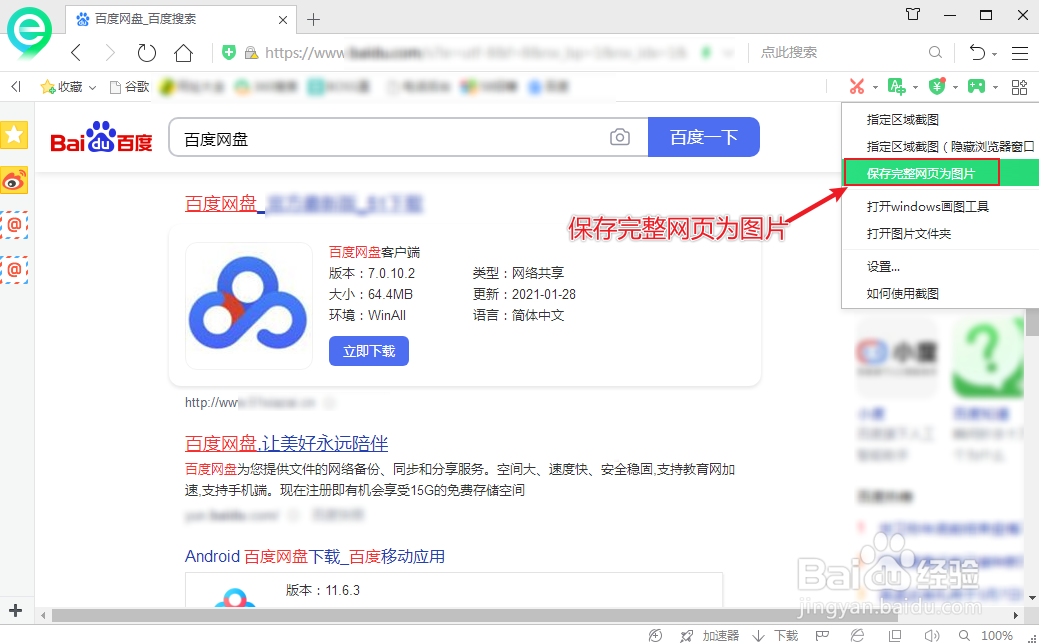1039x643 pixels.
Task: Close the 百度网盘_百度搜索 tab
Action: [x=282, y=20]
